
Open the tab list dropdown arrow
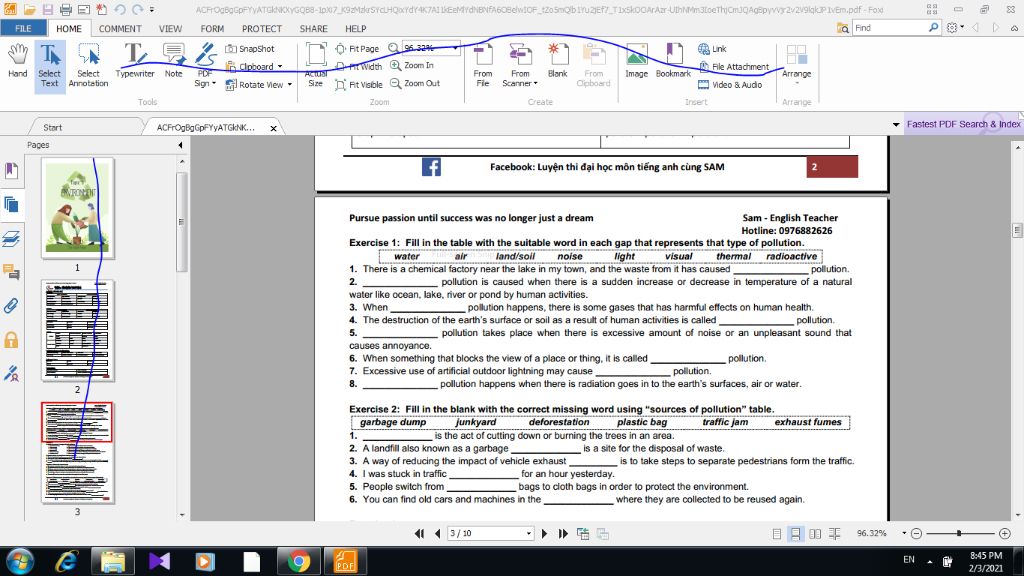896,125
